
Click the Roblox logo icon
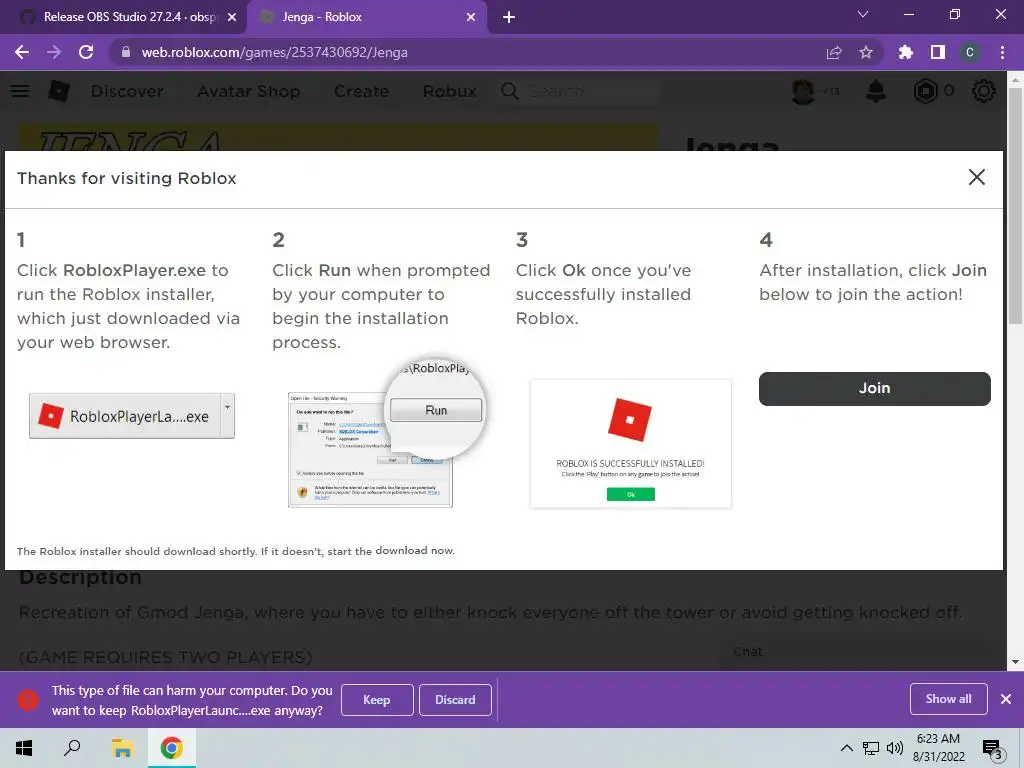59,91
